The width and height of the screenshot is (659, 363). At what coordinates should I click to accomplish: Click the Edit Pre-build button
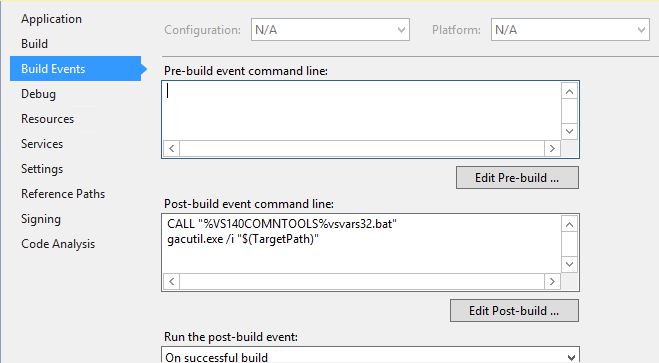[x=517, y=178]
